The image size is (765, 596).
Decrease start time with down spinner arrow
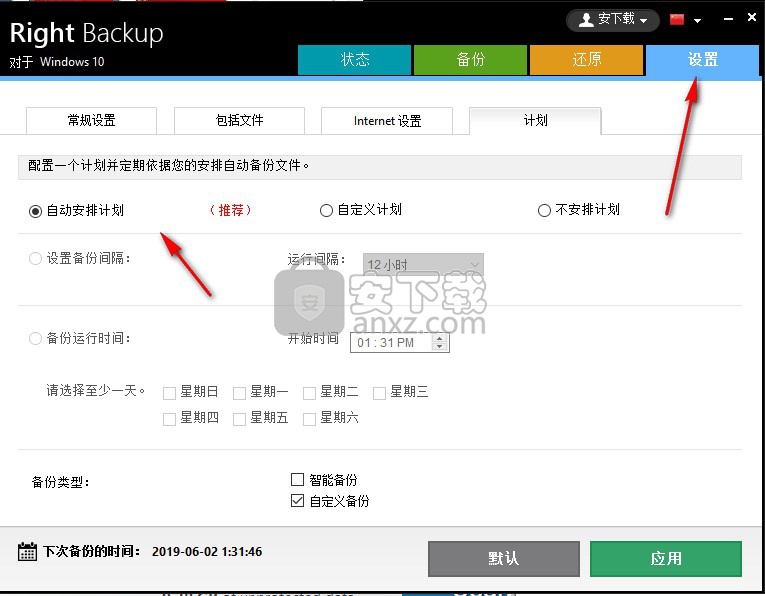[440, 346]
